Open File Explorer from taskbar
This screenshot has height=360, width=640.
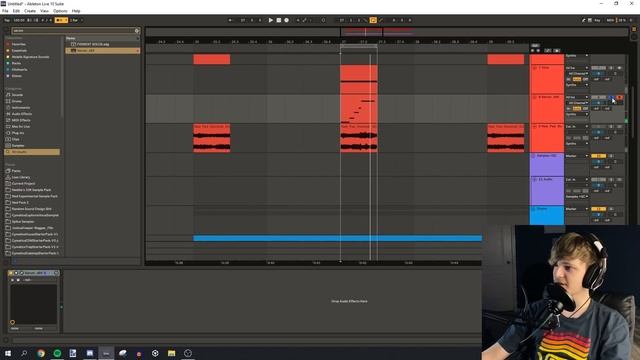tap(171, 353)
